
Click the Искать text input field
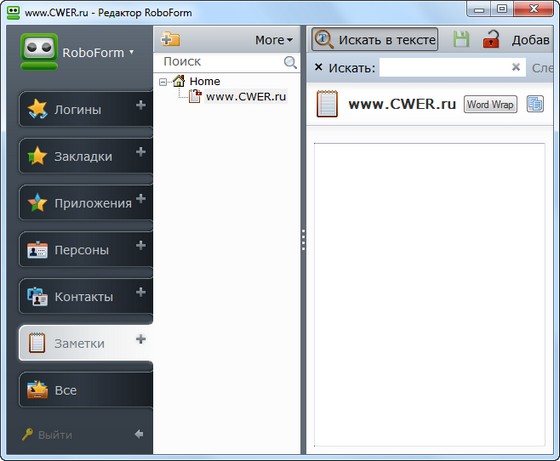(x=452, y=67)
